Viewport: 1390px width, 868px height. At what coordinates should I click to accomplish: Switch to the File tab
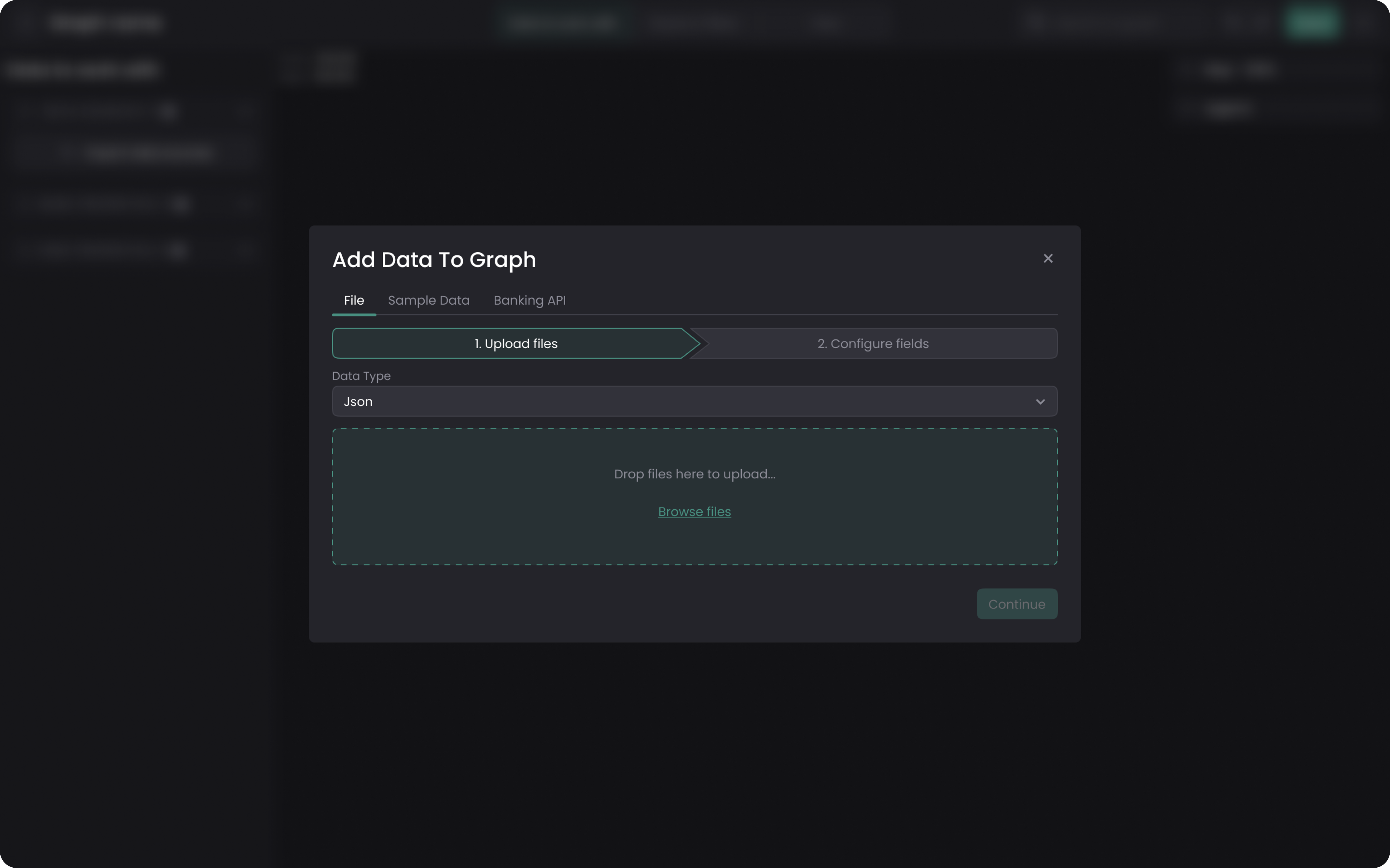coord(354,300)
